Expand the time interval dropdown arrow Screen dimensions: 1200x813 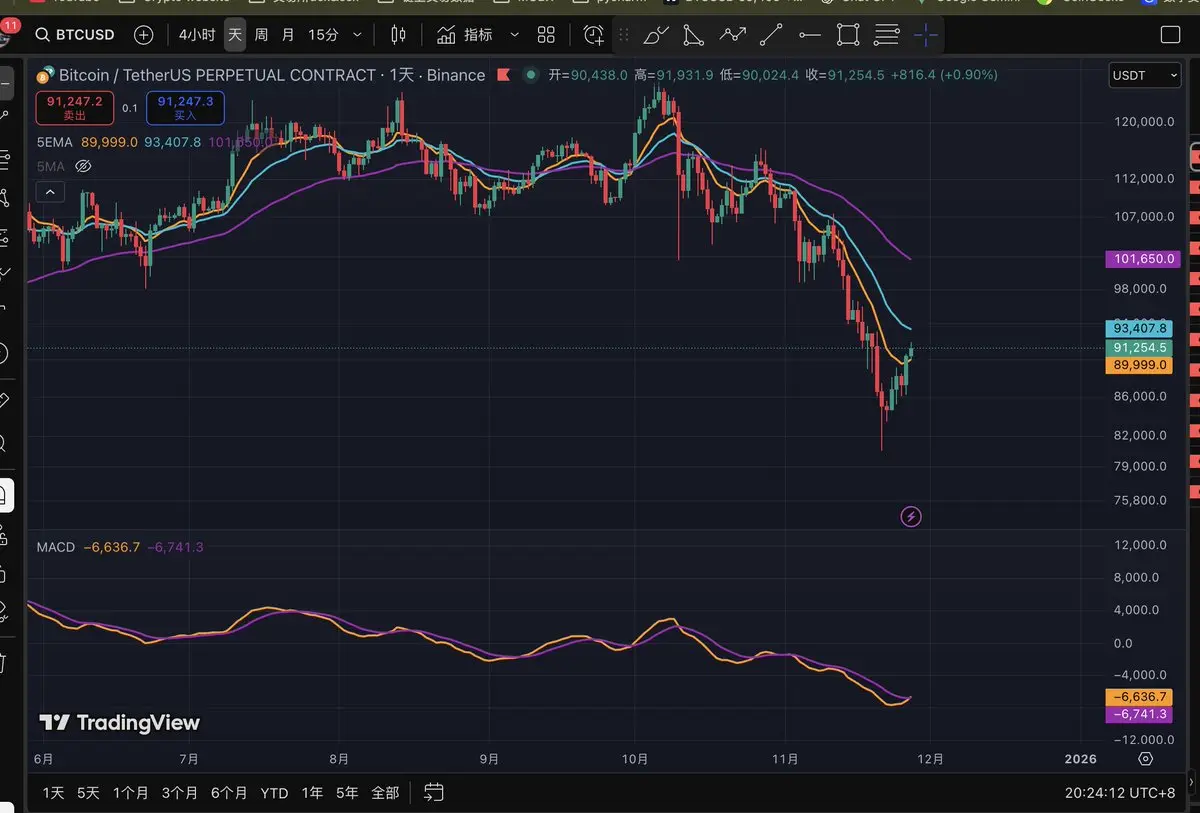pyautogui.click(x=357, y=35)
